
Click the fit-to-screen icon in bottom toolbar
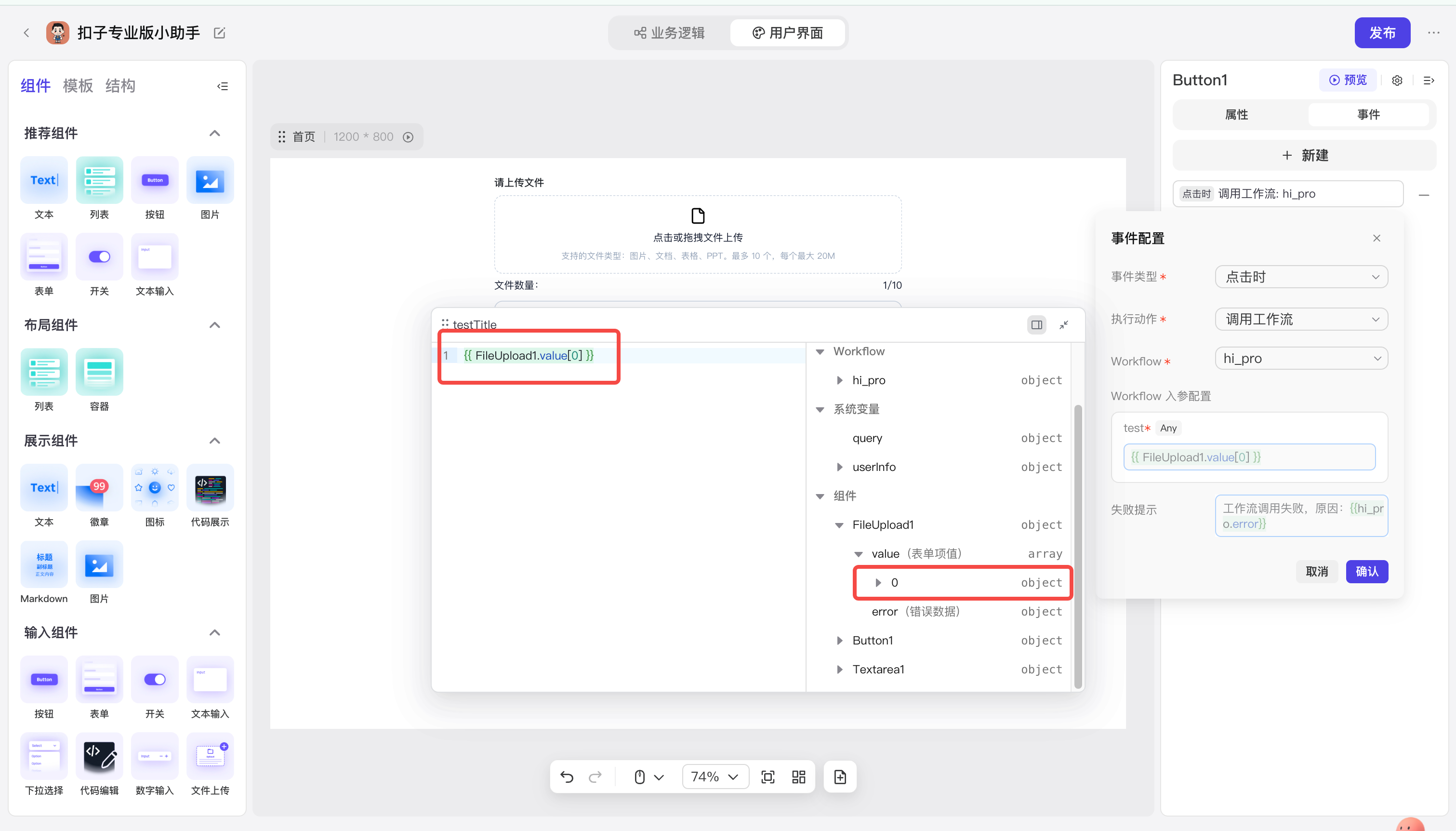click(x=768, y=777)
